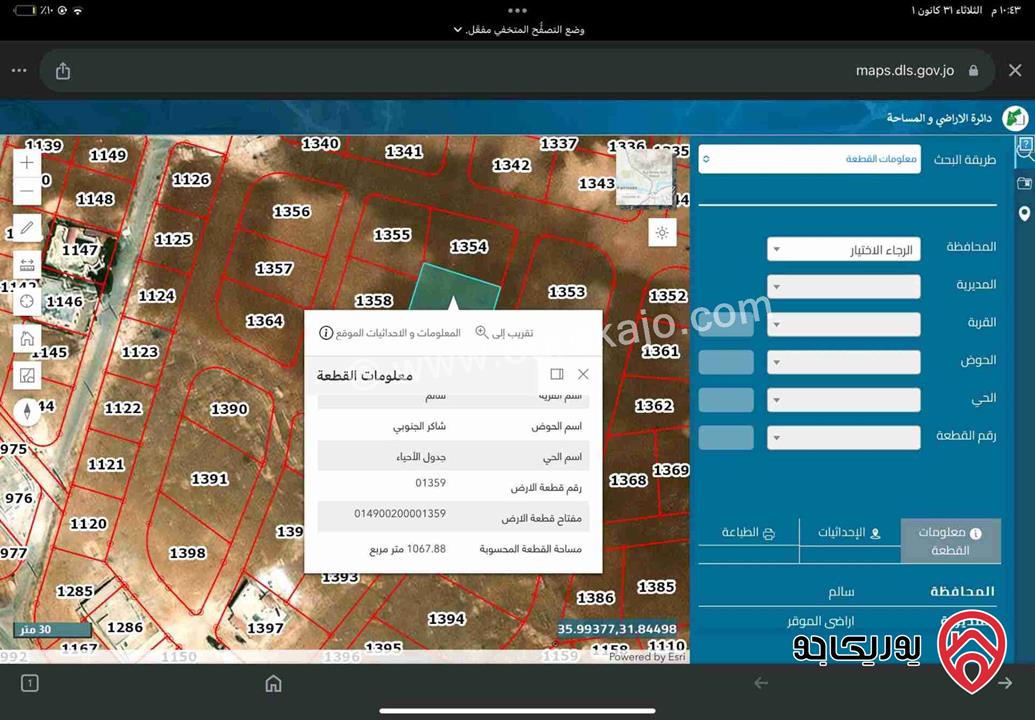The width and height of the screenshot is (1035, 720).
Task: Dock the parcel info popup panel
Action: tap(557, 374)
